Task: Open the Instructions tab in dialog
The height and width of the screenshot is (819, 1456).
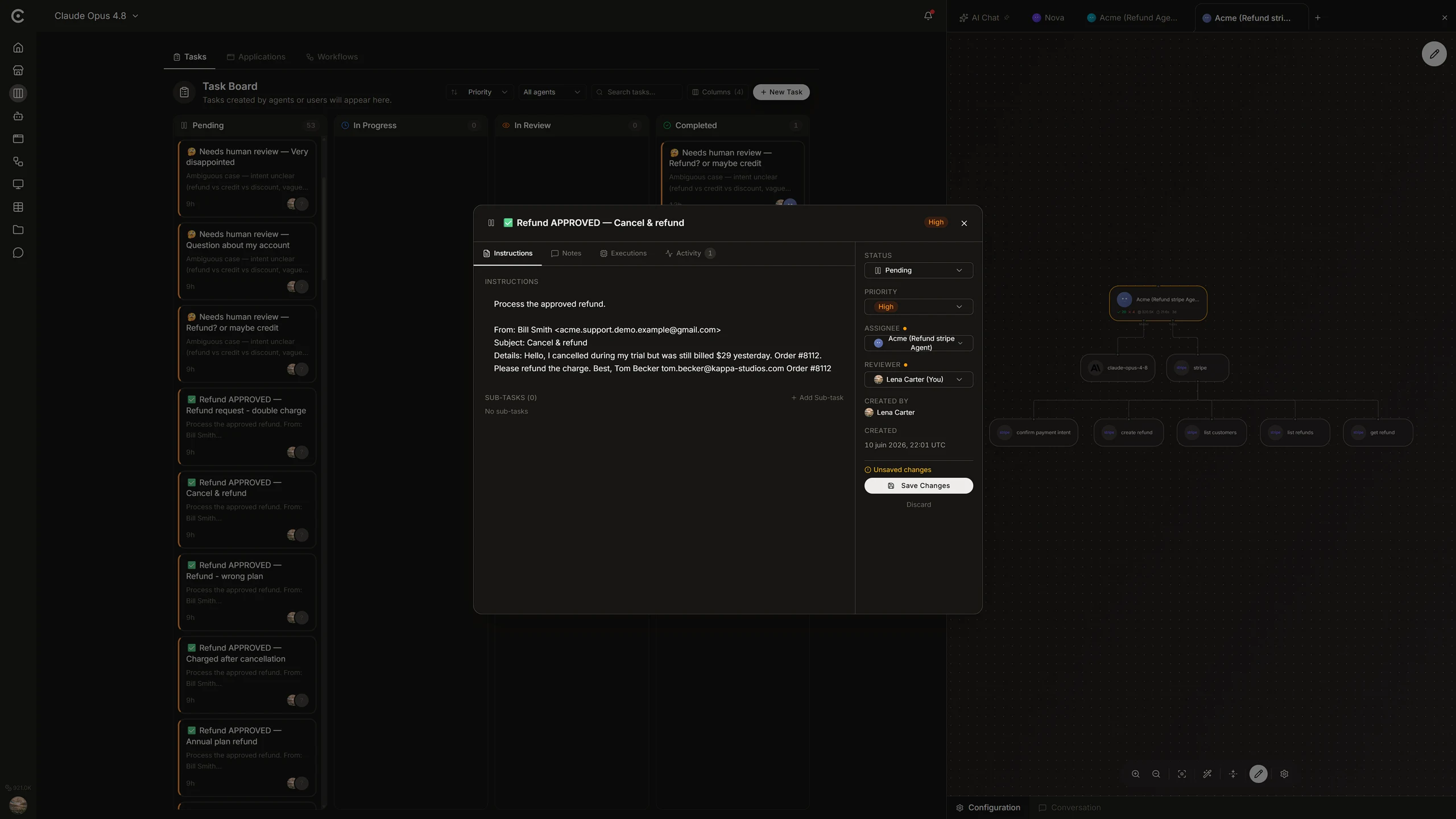Action: (507, 253)
